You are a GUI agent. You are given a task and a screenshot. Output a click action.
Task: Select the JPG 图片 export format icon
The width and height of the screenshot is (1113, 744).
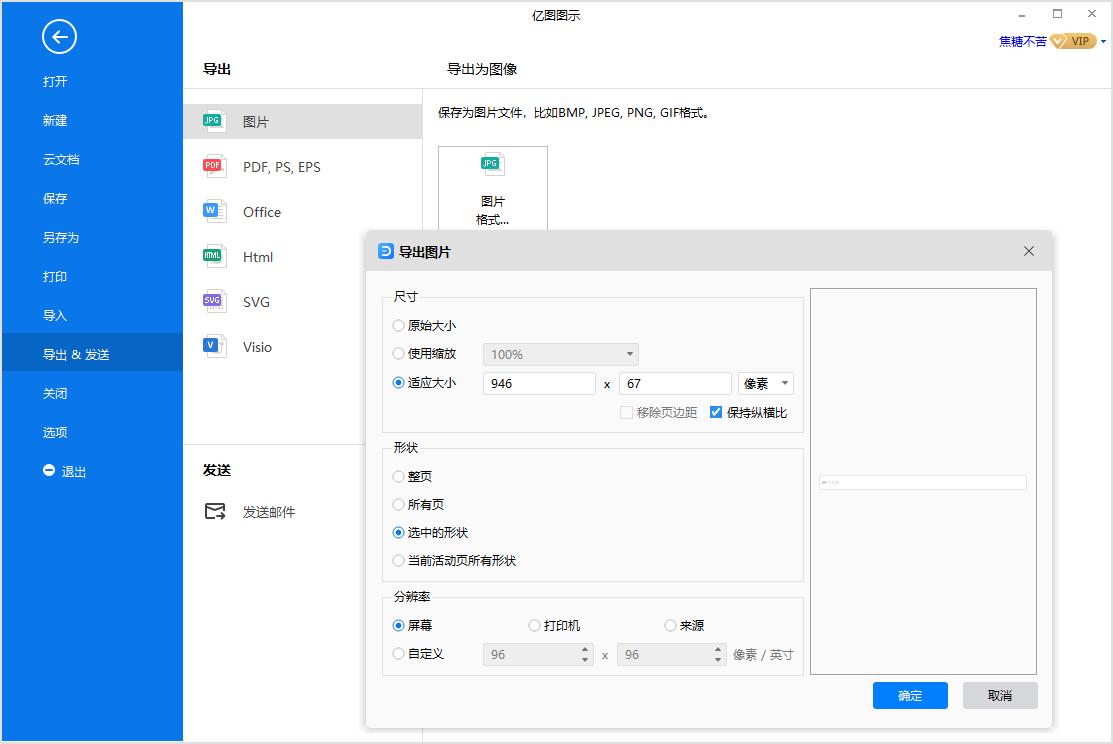212,119
